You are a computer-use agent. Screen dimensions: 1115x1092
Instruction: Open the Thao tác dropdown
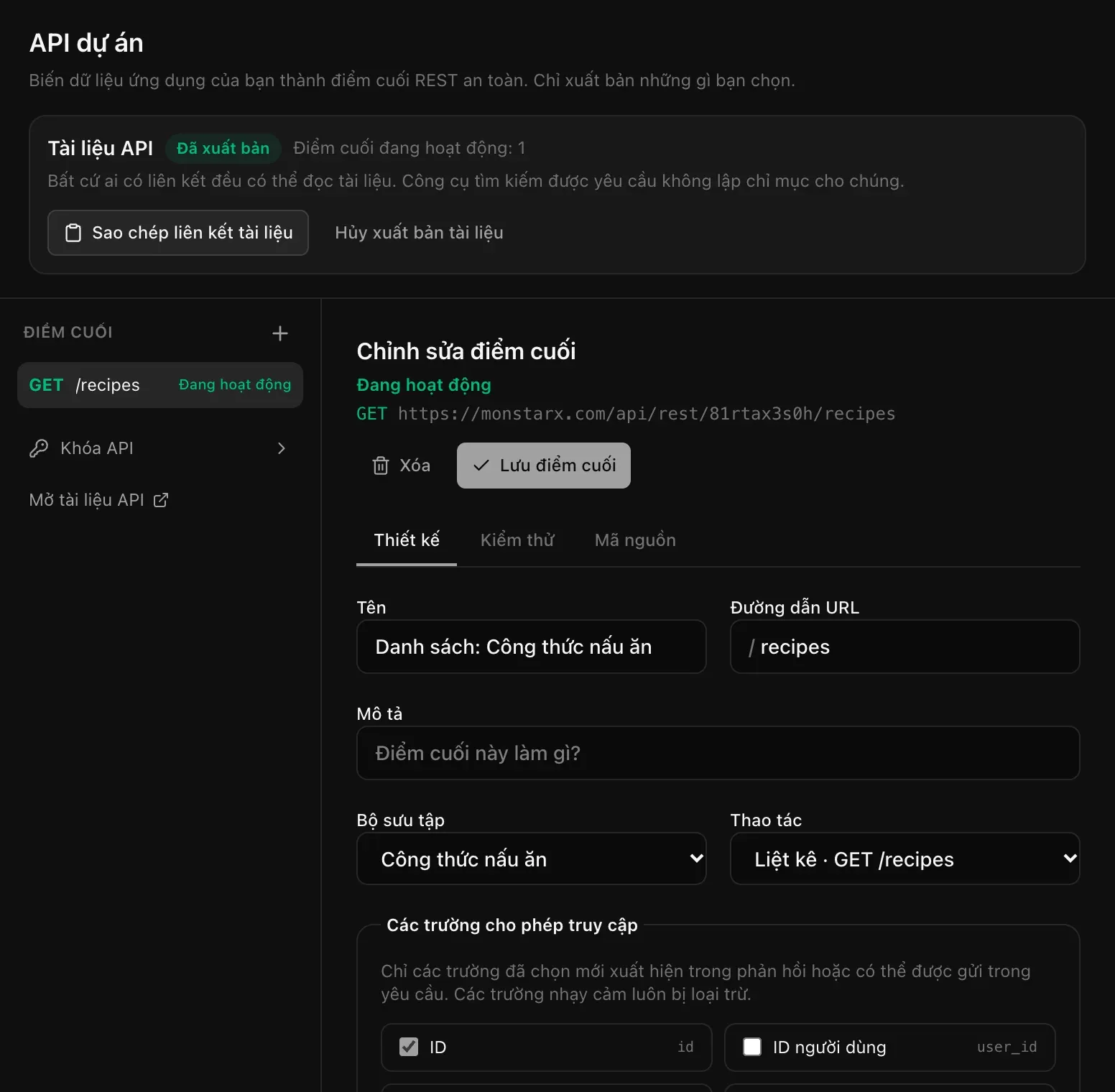tap(905, 859)
